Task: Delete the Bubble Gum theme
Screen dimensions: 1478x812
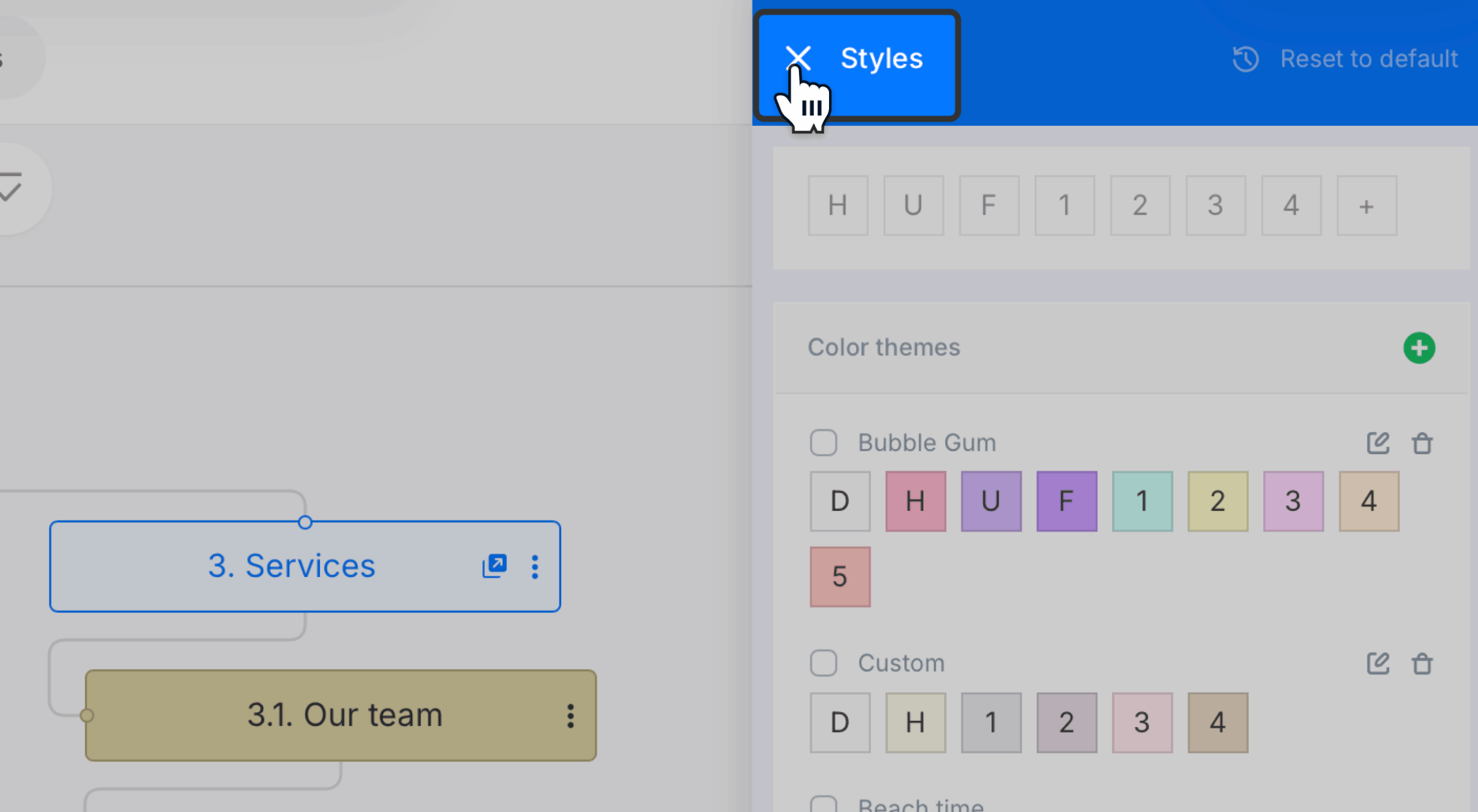Action: [1422, 443]
